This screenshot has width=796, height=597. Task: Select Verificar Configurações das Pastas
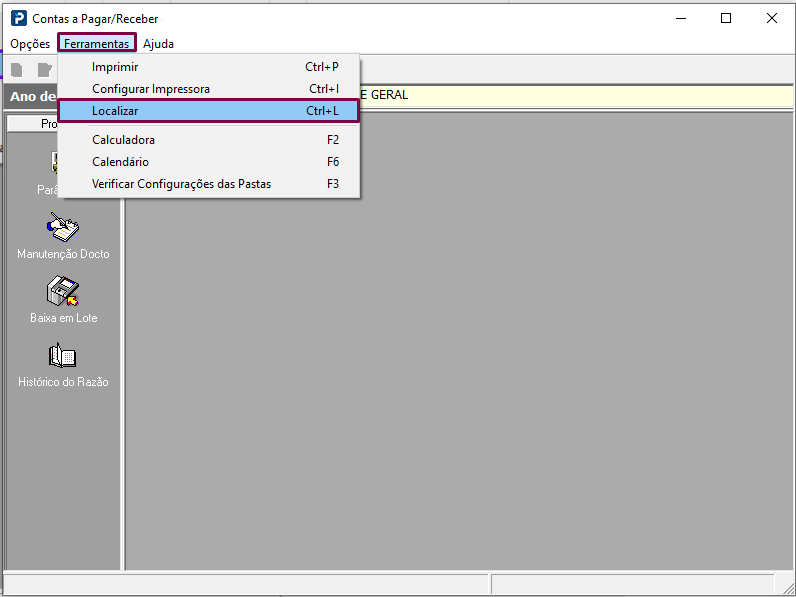coord(209,184)
